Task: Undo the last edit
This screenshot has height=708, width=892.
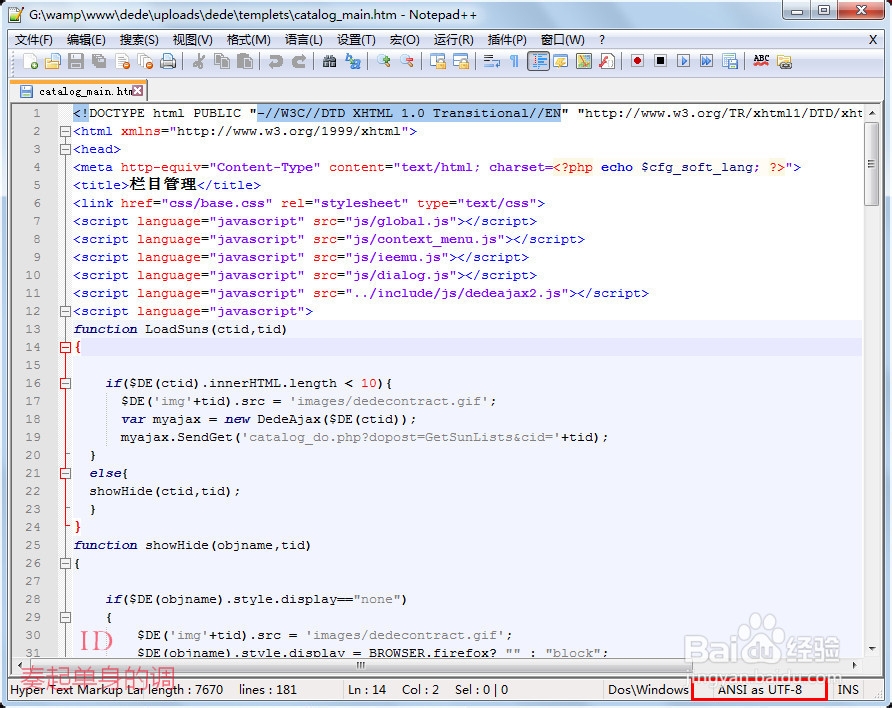Action: (275, 61)
